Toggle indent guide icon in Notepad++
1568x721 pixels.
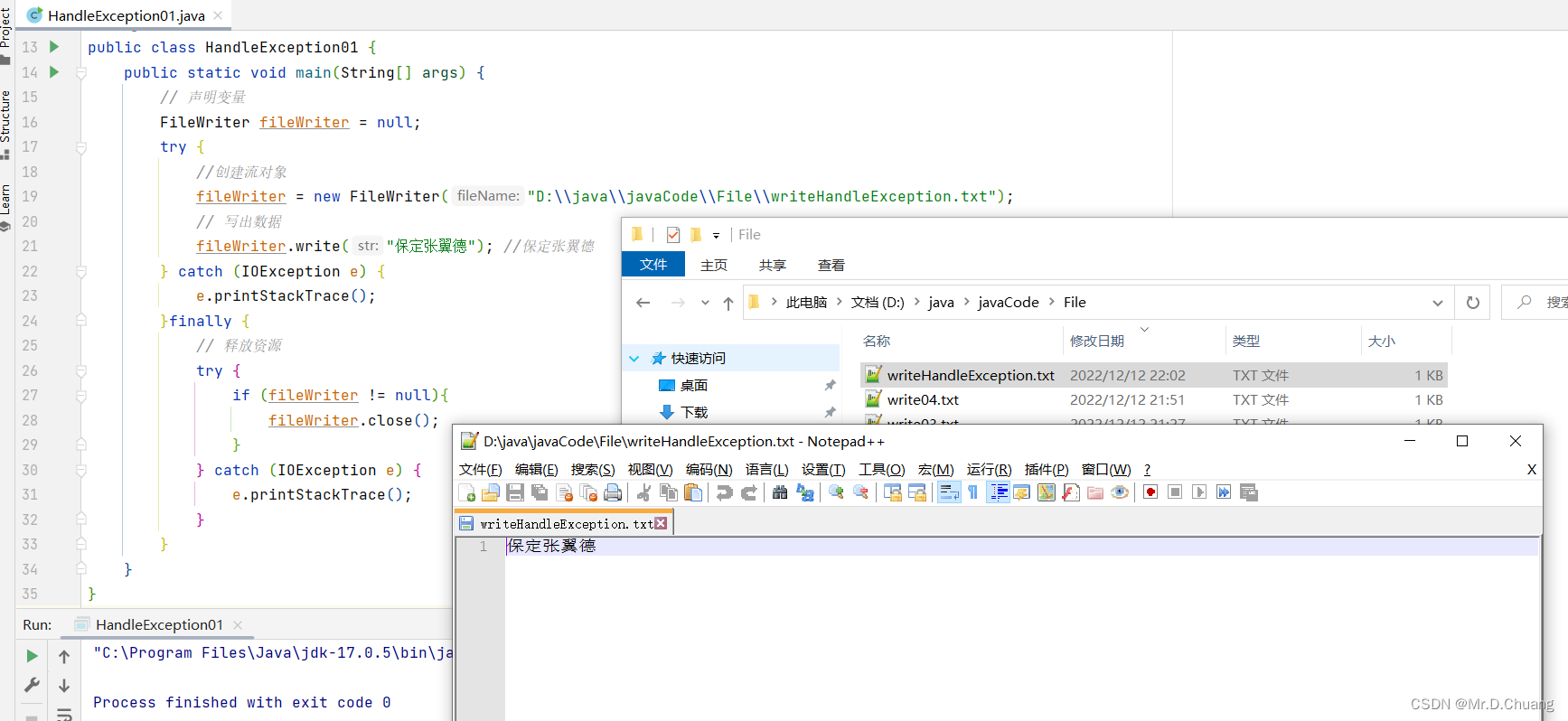pos(999,492)
